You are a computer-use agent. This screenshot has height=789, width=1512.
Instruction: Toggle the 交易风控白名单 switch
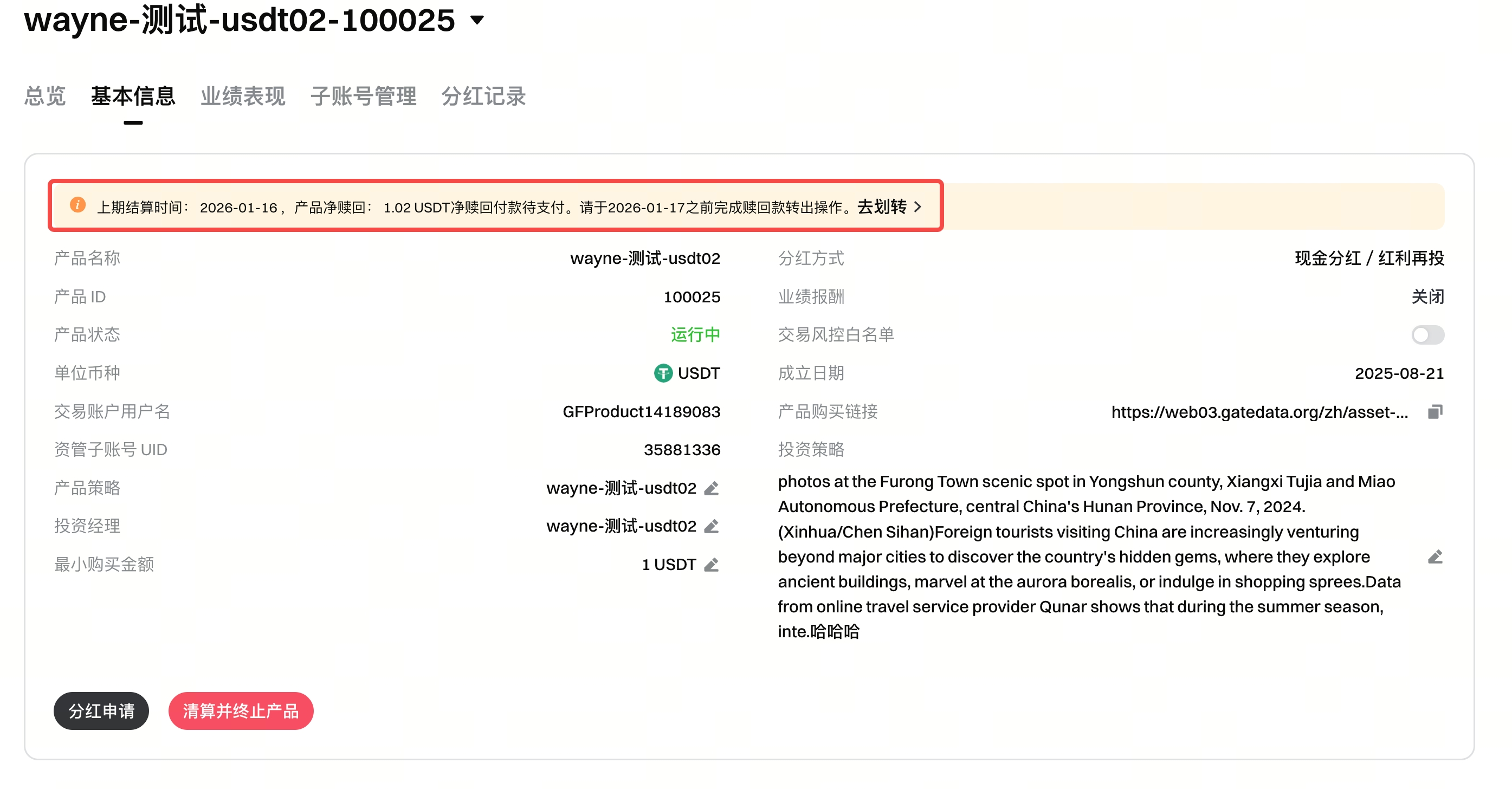tap(1427, 335)
